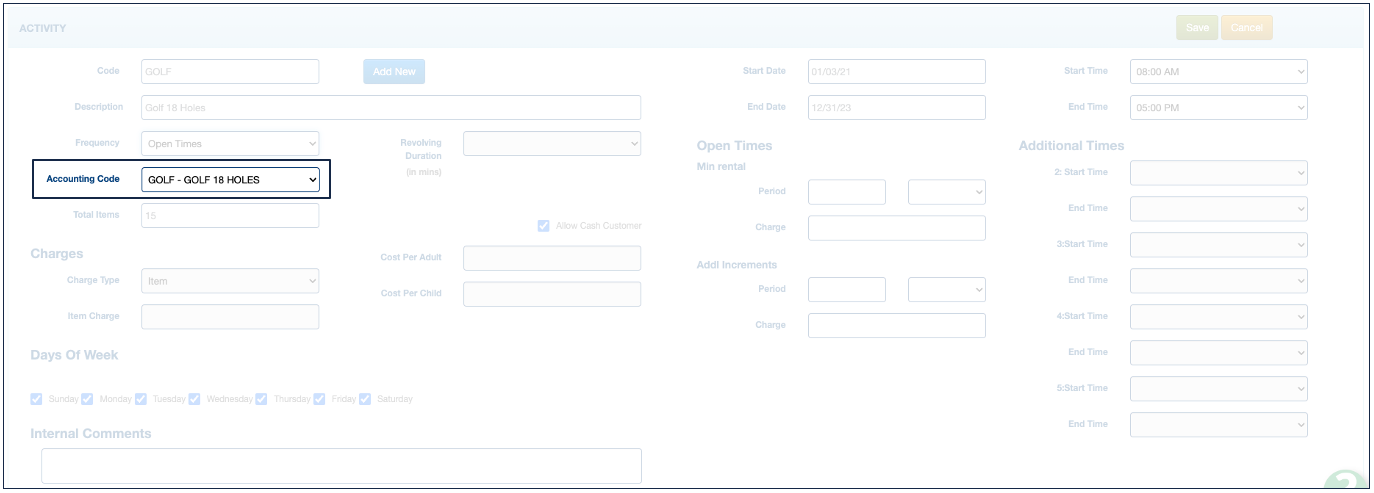Expand the Frequency dropdown
The image size is (1374, 493).
[230, 144]
